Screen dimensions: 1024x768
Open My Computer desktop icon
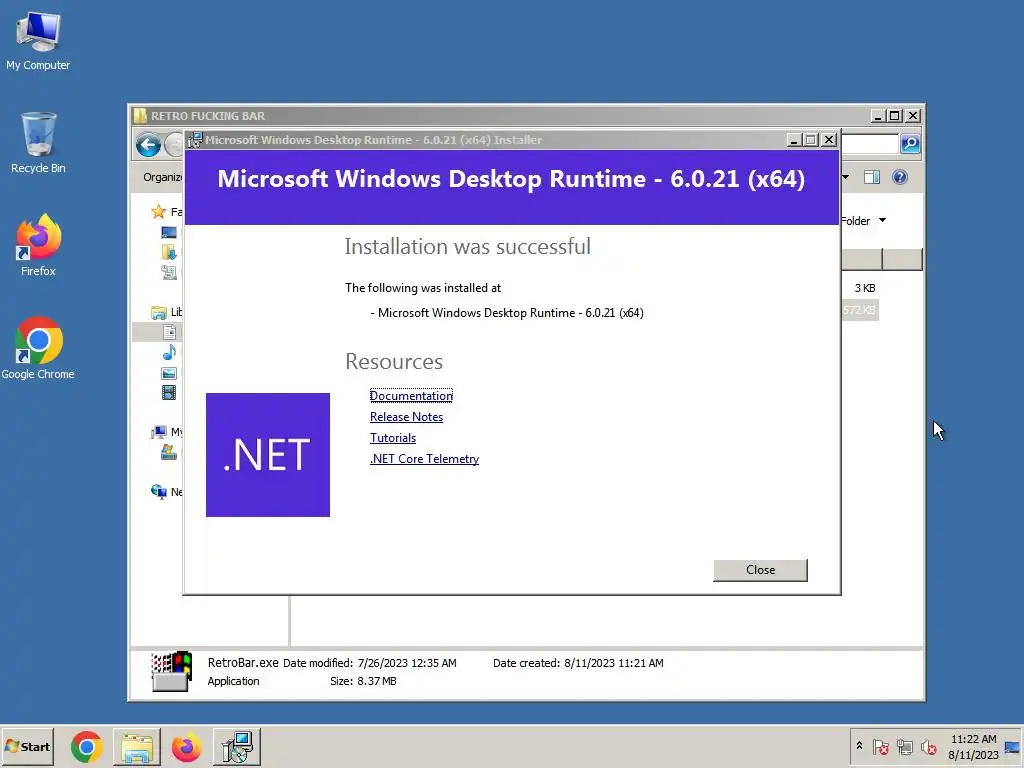click(x=38, y=40)
